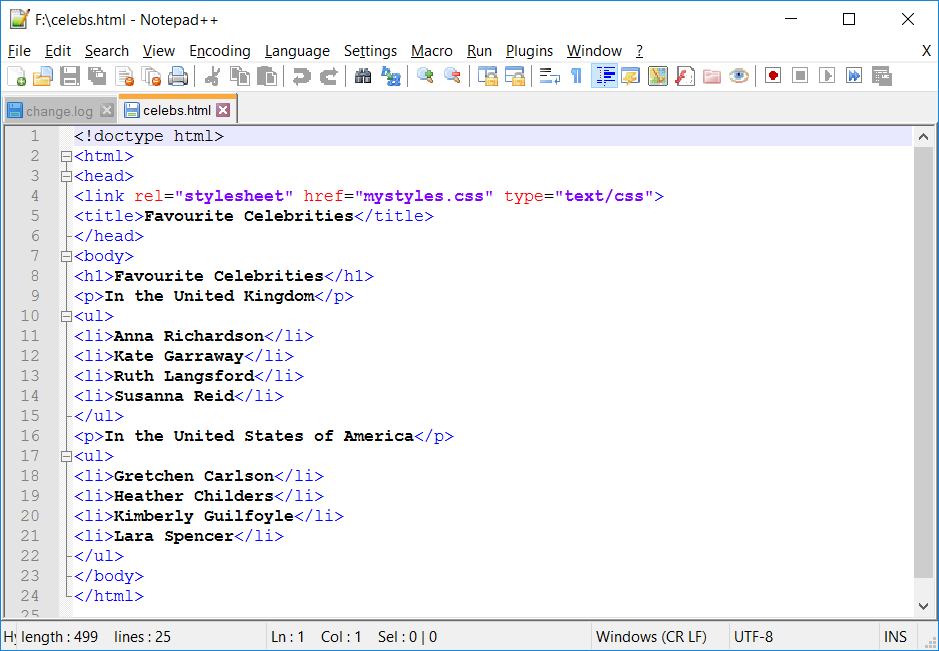
Task: Click the Save Recorded Macro icon
Action: [x=882, y=77]
